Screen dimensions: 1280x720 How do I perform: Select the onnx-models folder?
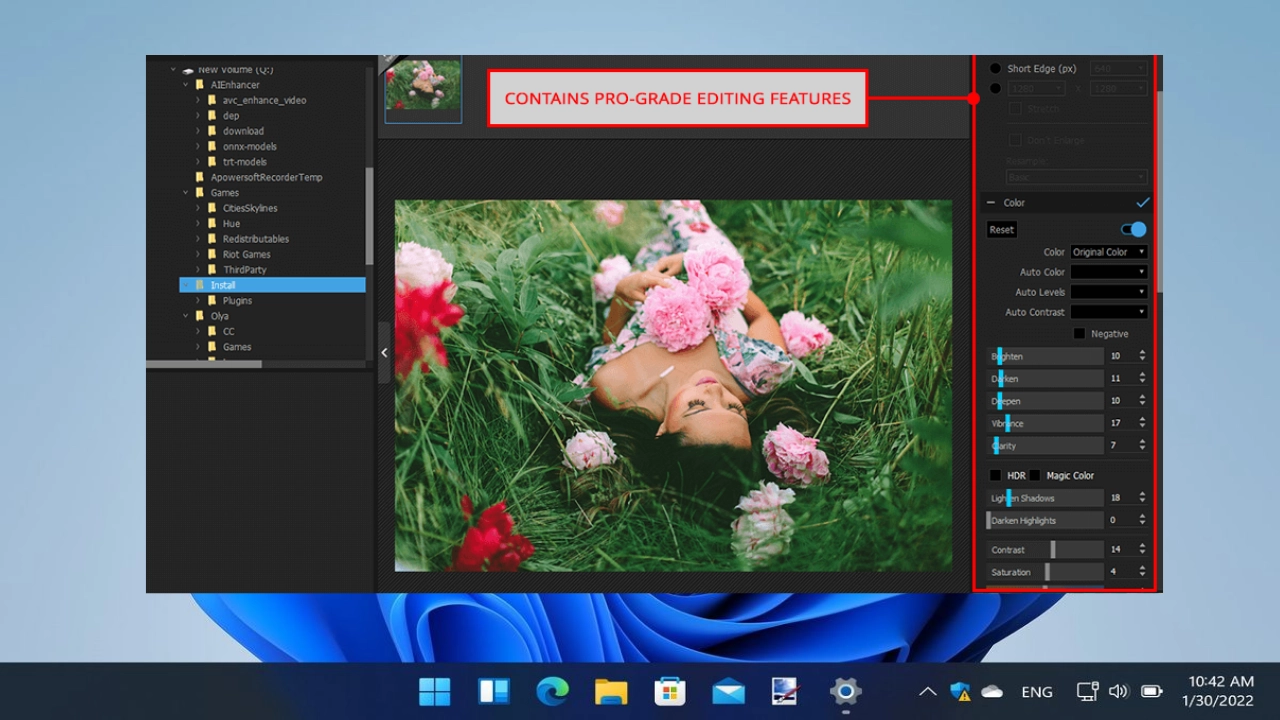[250, 146]
